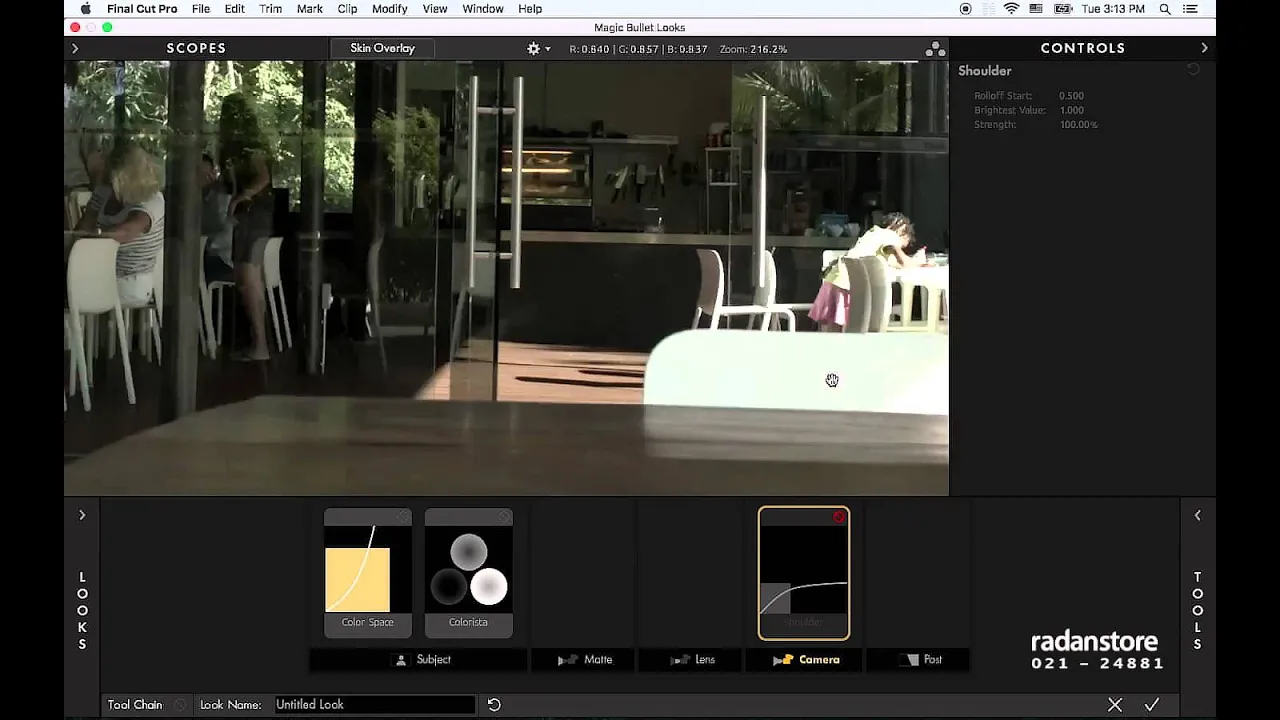Open the Apple menu
Screen dimensions: 1280x720
click(86, 9)
